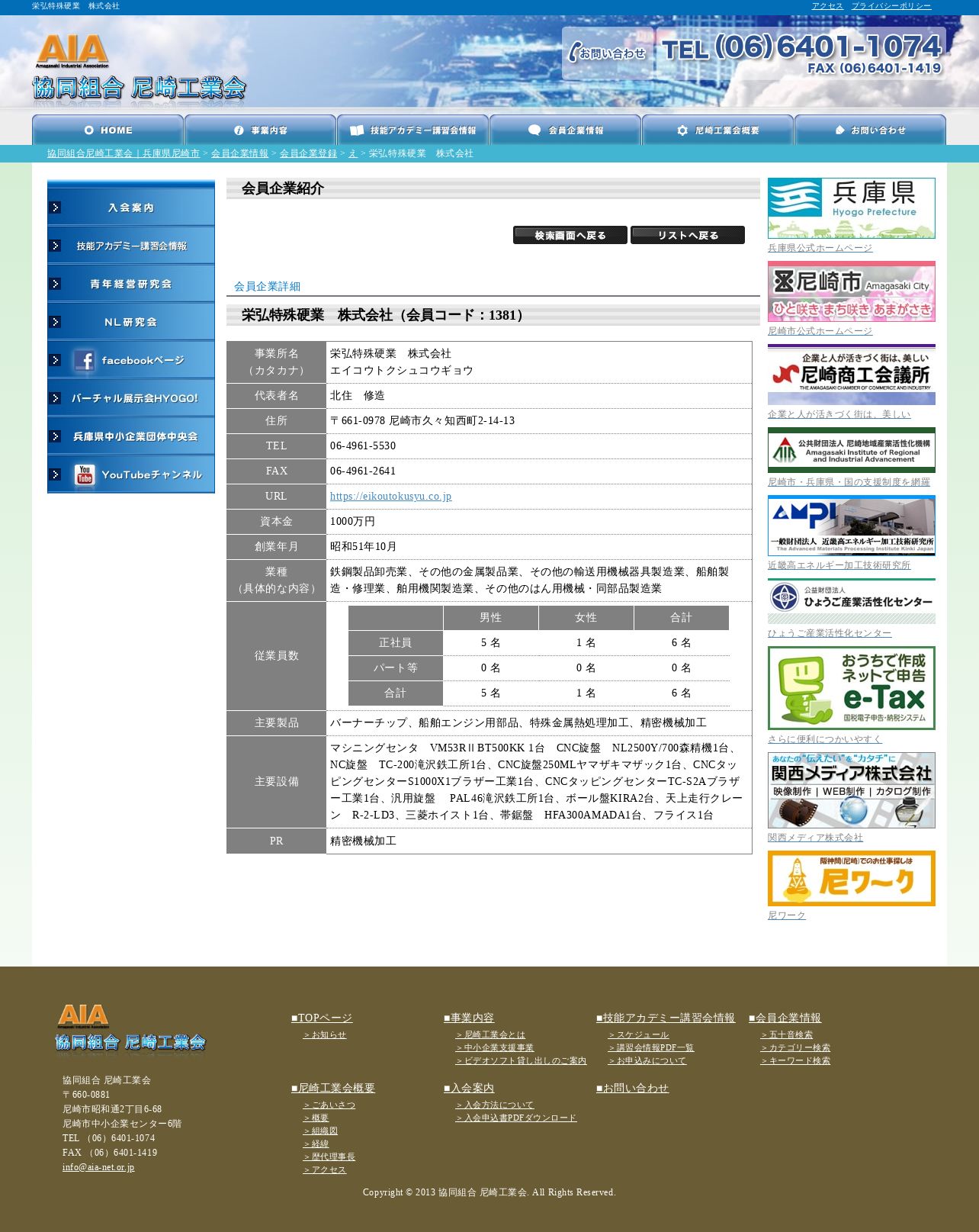This screenshot has width=979, height=1232.
Task: Click the 尼崎地域産業活性化機構 banner
Action: tap(852, 450)
